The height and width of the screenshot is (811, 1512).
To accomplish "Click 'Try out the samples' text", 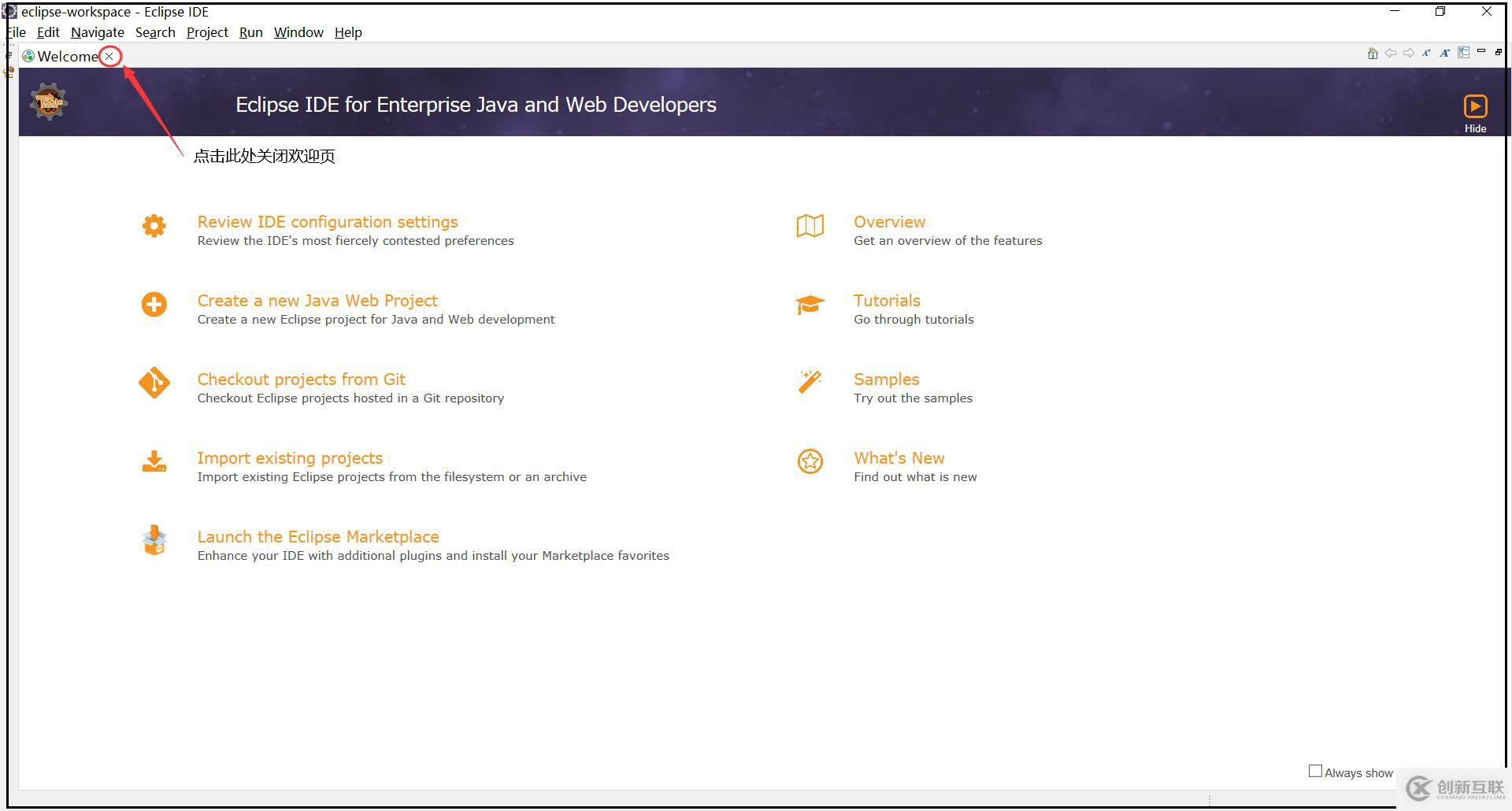I will pos(913,398).
